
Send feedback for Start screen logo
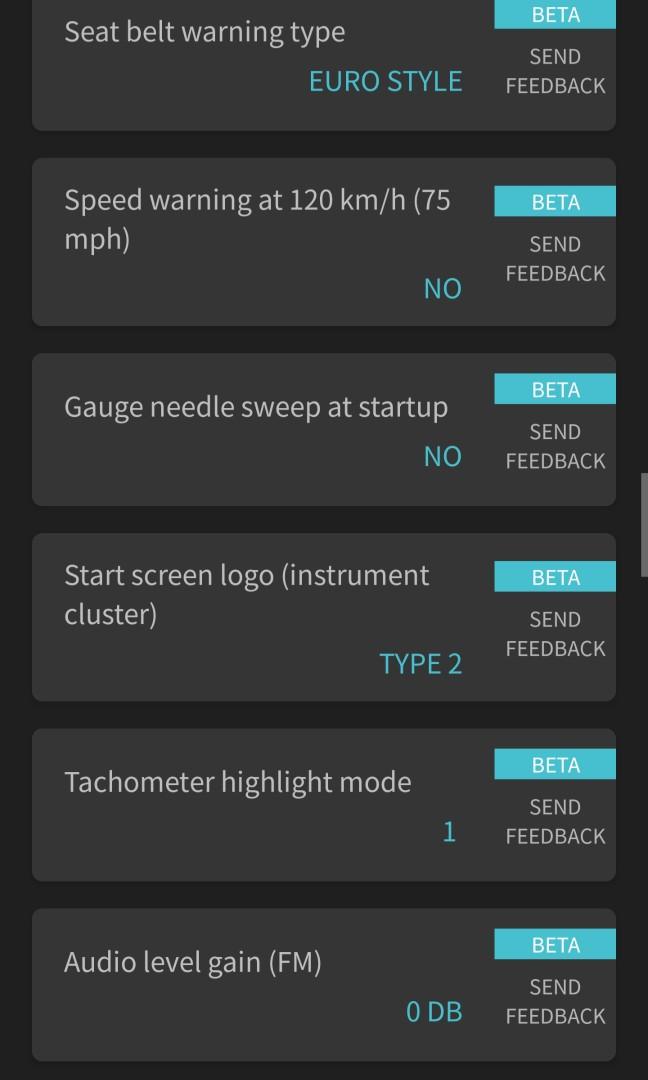click(x=555, y=634)
